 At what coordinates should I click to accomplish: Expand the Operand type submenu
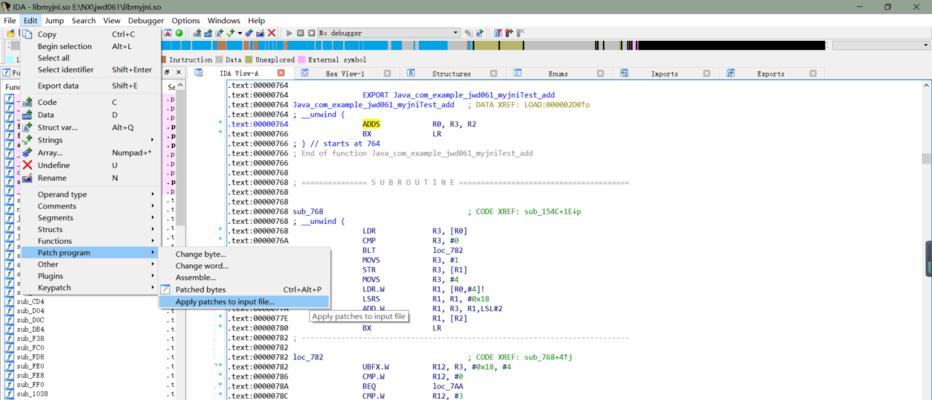[91, 194]
